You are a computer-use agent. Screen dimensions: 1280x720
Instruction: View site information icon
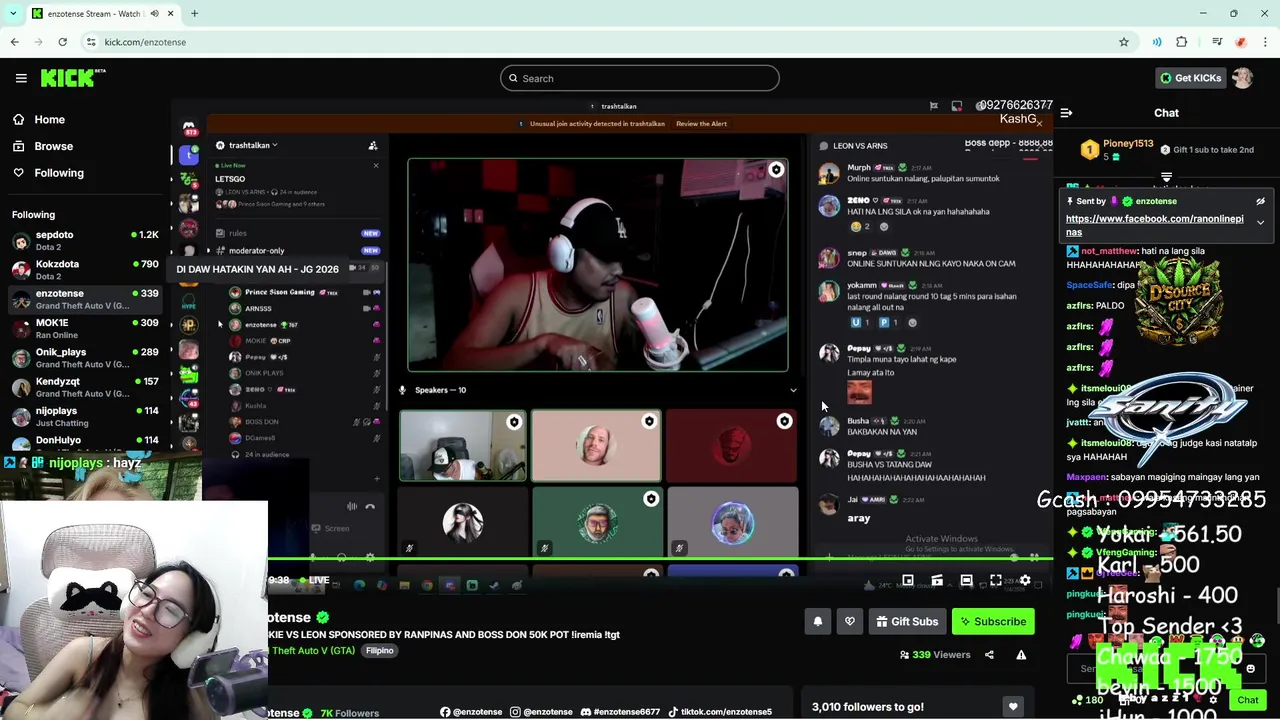tap(91, 42)
